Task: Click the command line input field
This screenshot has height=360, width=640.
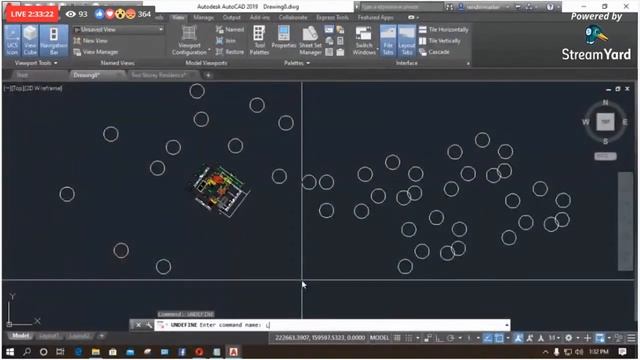Action: pos(331,325)
